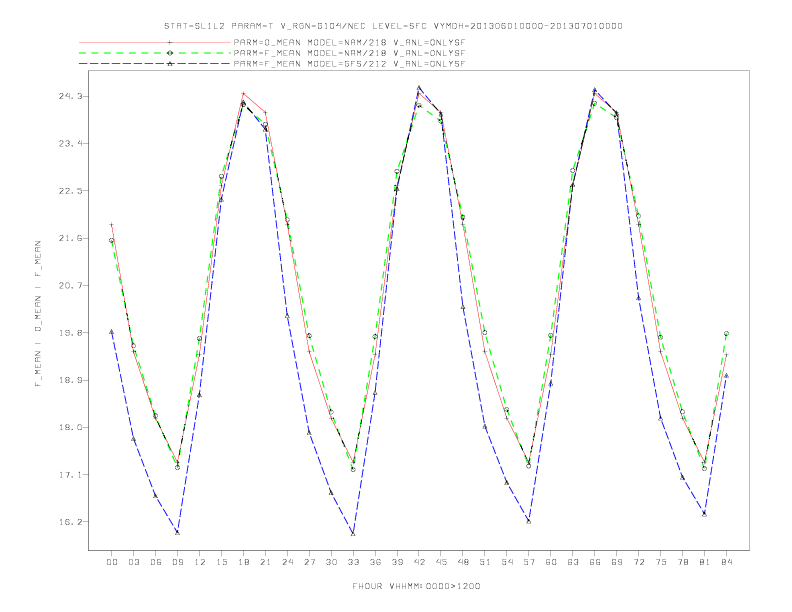Image resolution: width=792 pixels, height=612 pixels.
Task: Click x-axis forecast hour label 15
Action: click(221, 562)
